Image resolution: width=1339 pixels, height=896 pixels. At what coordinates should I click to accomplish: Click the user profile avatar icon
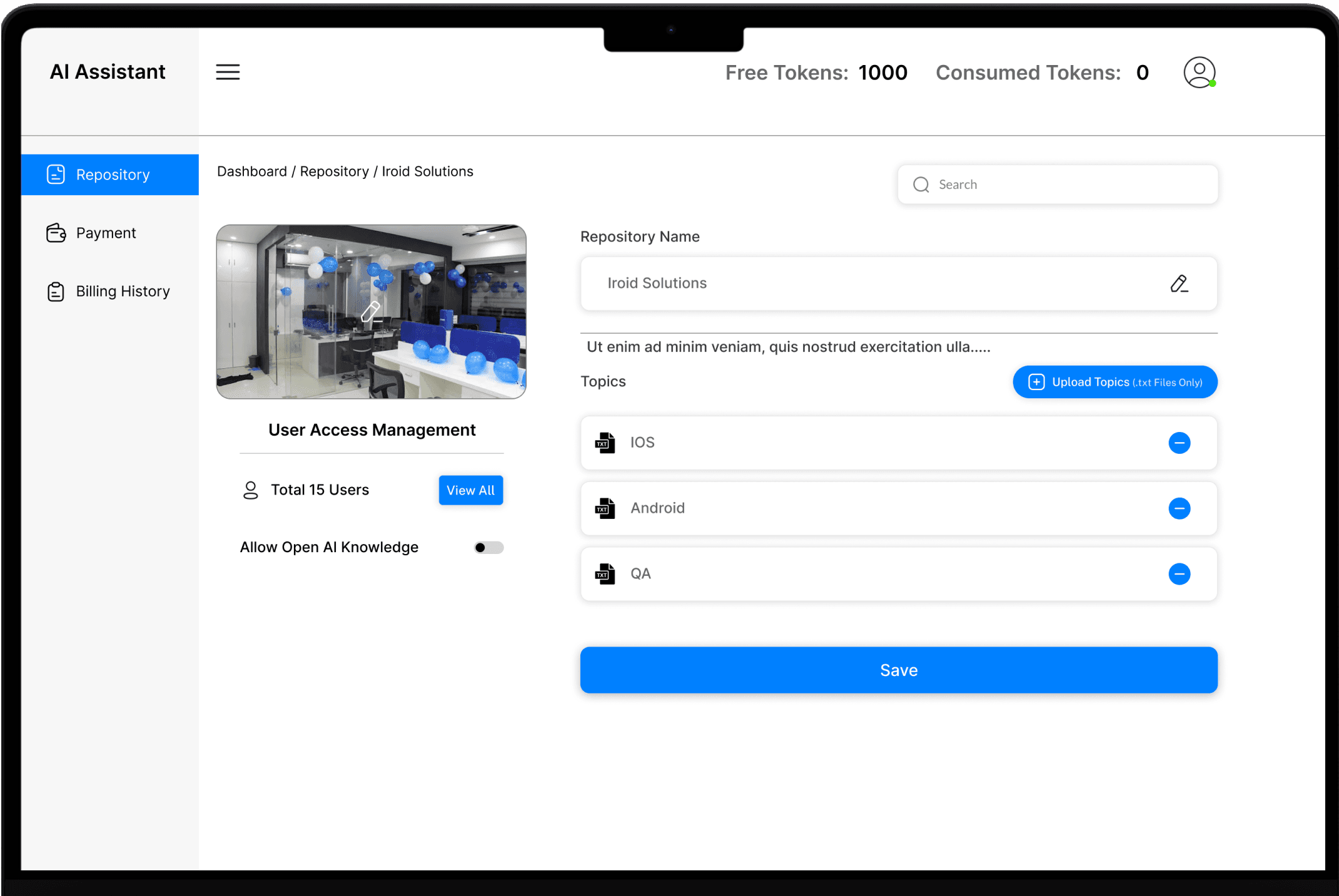point(1198,73)
